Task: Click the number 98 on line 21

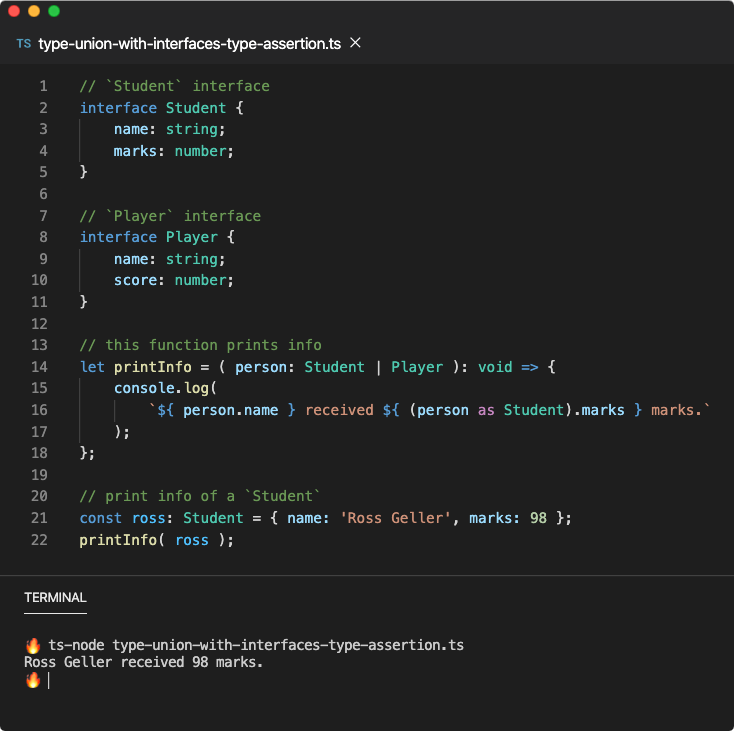Action: [538, 518]
